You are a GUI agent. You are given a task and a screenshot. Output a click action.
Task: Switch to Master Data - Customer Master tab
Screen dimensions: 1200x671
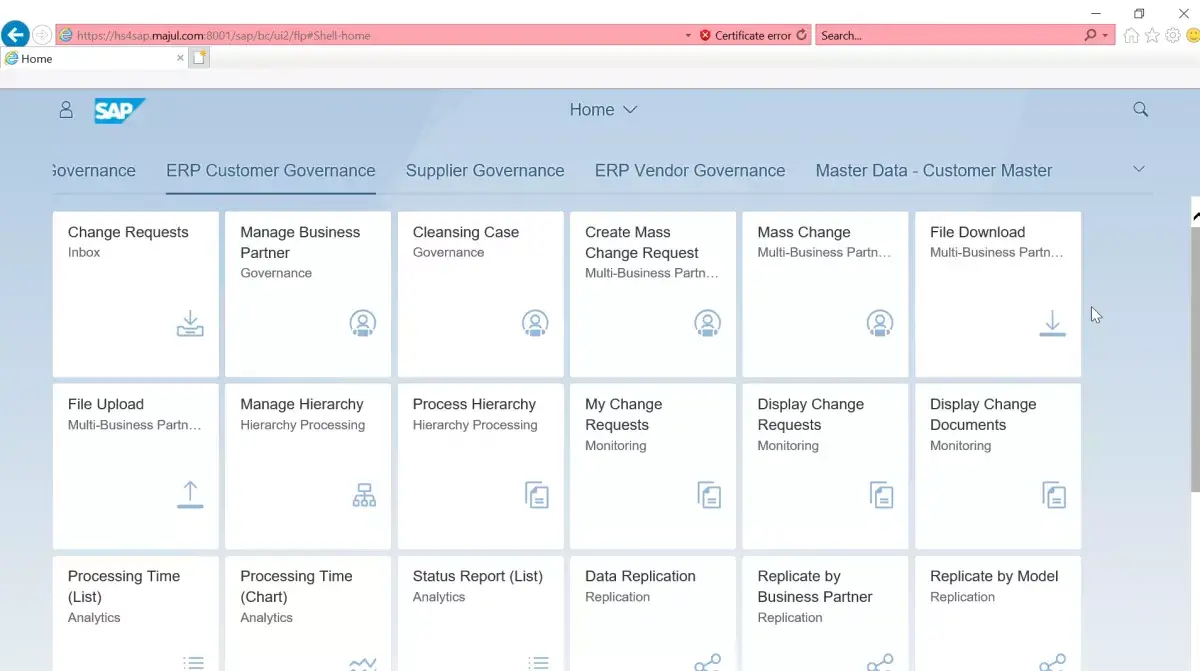point(934,171)
